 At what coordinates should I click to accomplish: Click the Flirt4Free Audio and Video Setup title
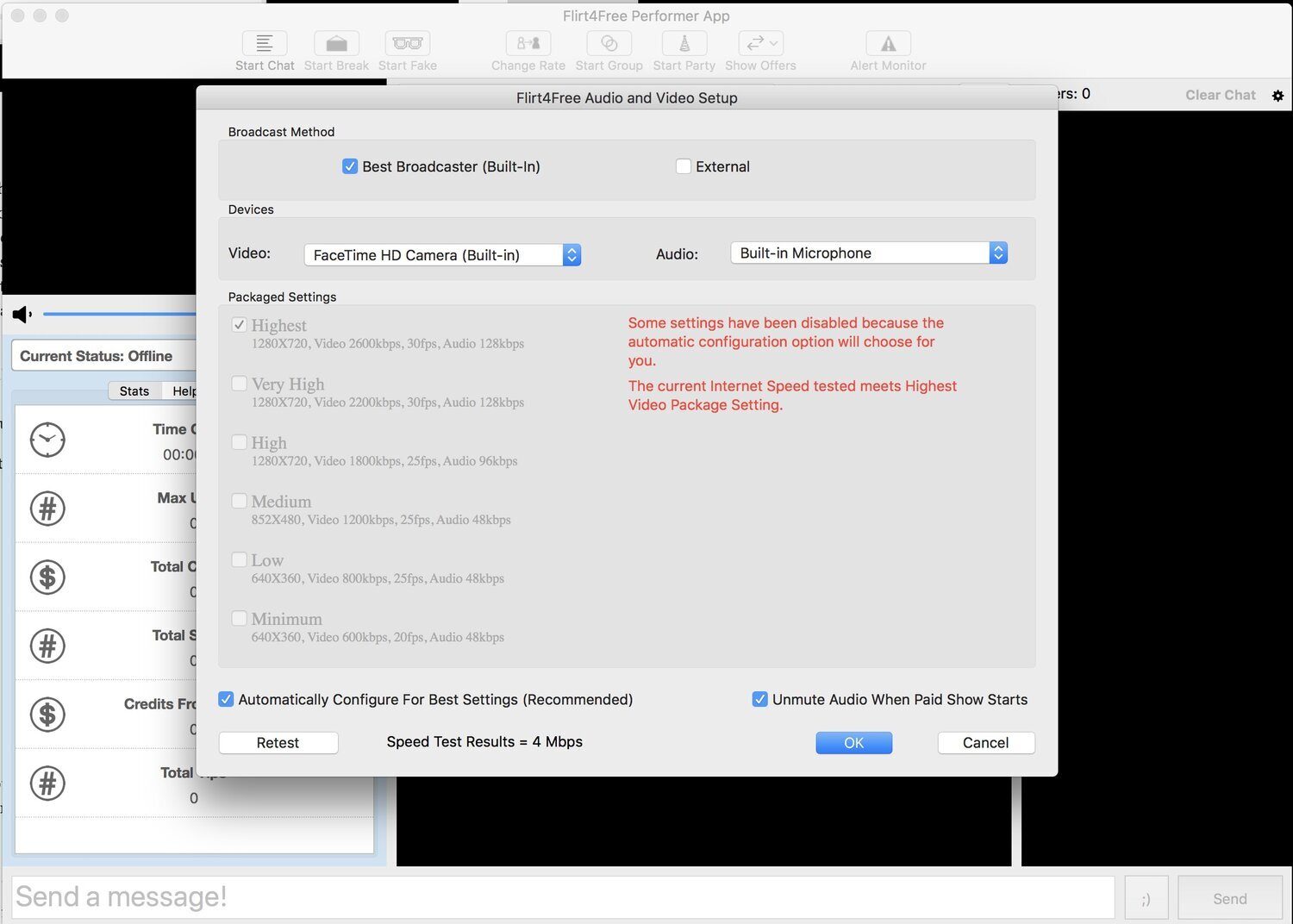coord(627,98)
